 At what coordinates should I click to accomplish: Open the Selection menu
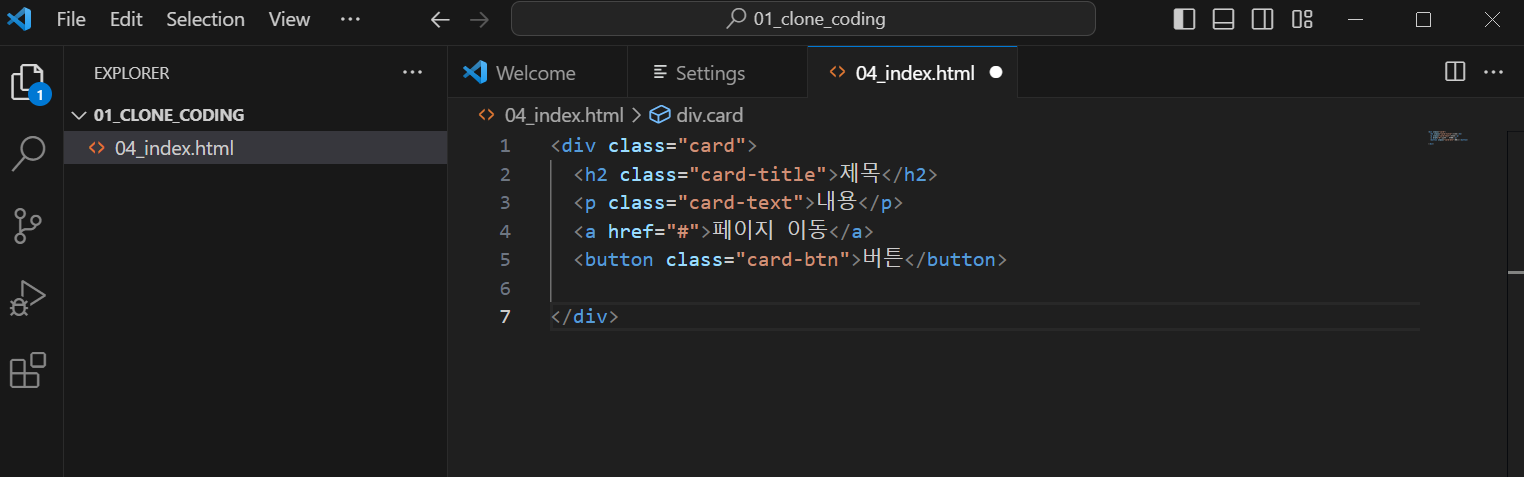point(205,19)
